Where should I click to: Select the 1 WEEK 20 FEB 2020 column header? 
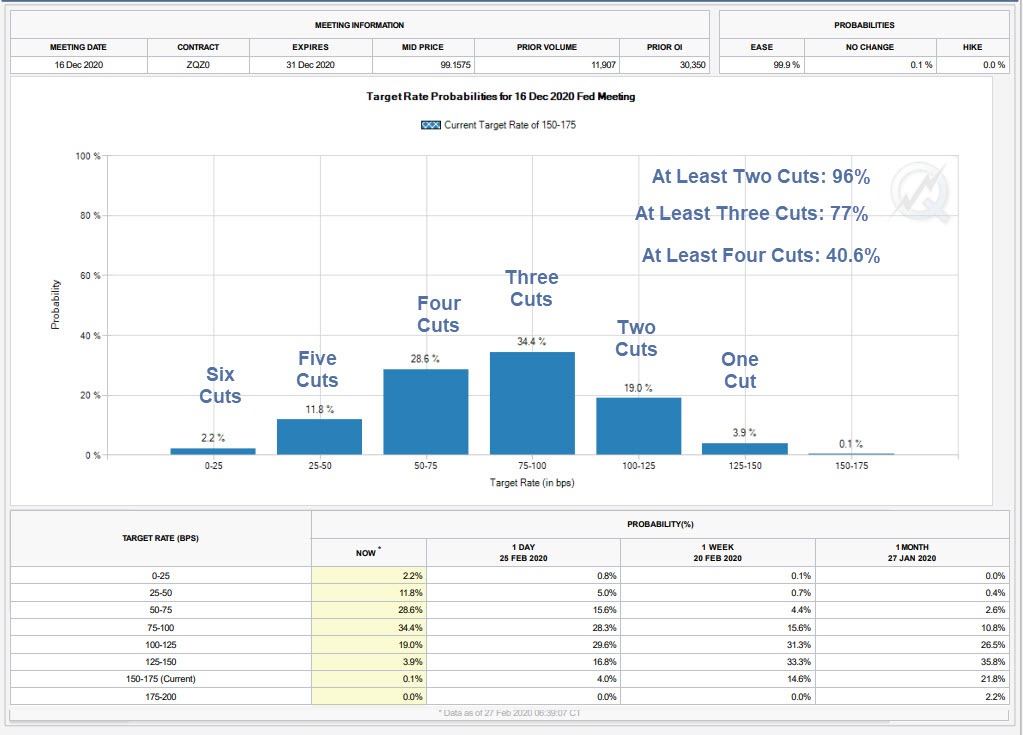point(717,552)
